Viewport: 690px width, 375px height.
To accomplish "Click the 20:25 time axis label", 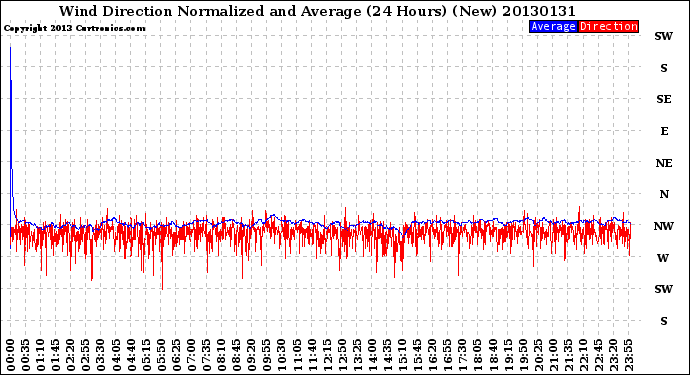I will pos(538,355).
